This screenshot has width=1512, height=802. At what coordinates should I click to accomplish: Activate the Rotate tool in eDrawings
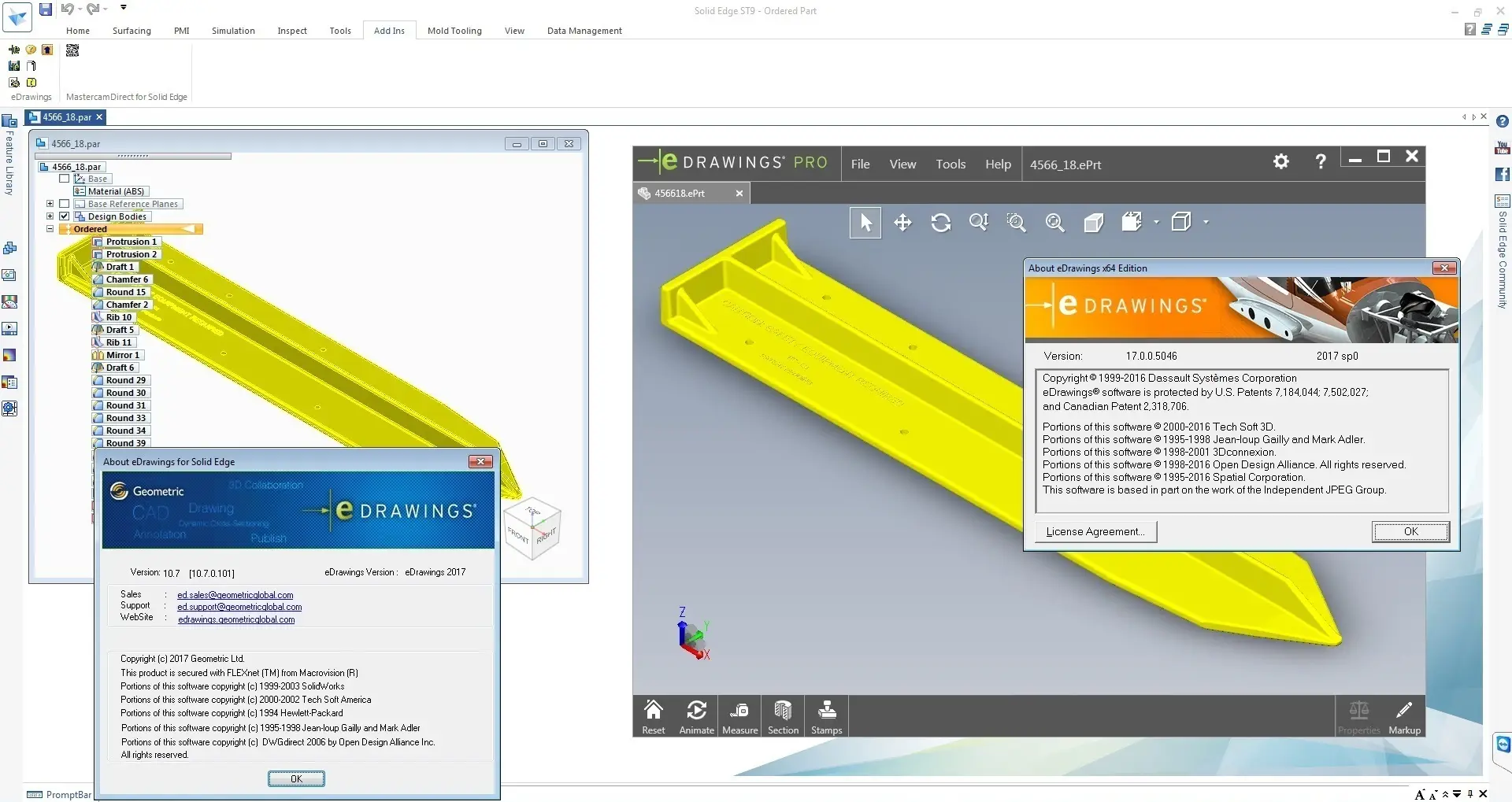pyautogui.click(x=940, y=223)
